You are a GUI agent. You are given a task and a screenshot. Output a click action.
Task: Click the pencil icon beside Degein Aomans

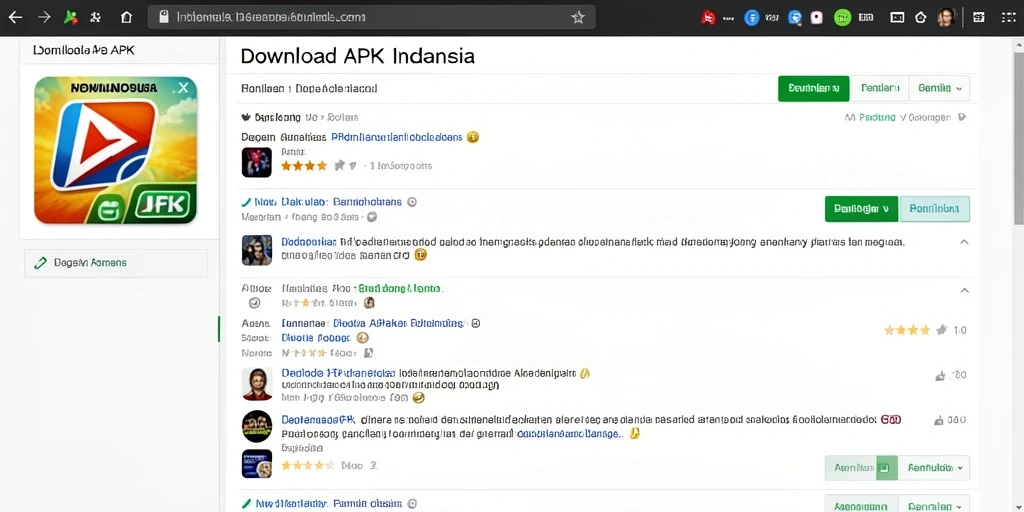pos(40,263)
